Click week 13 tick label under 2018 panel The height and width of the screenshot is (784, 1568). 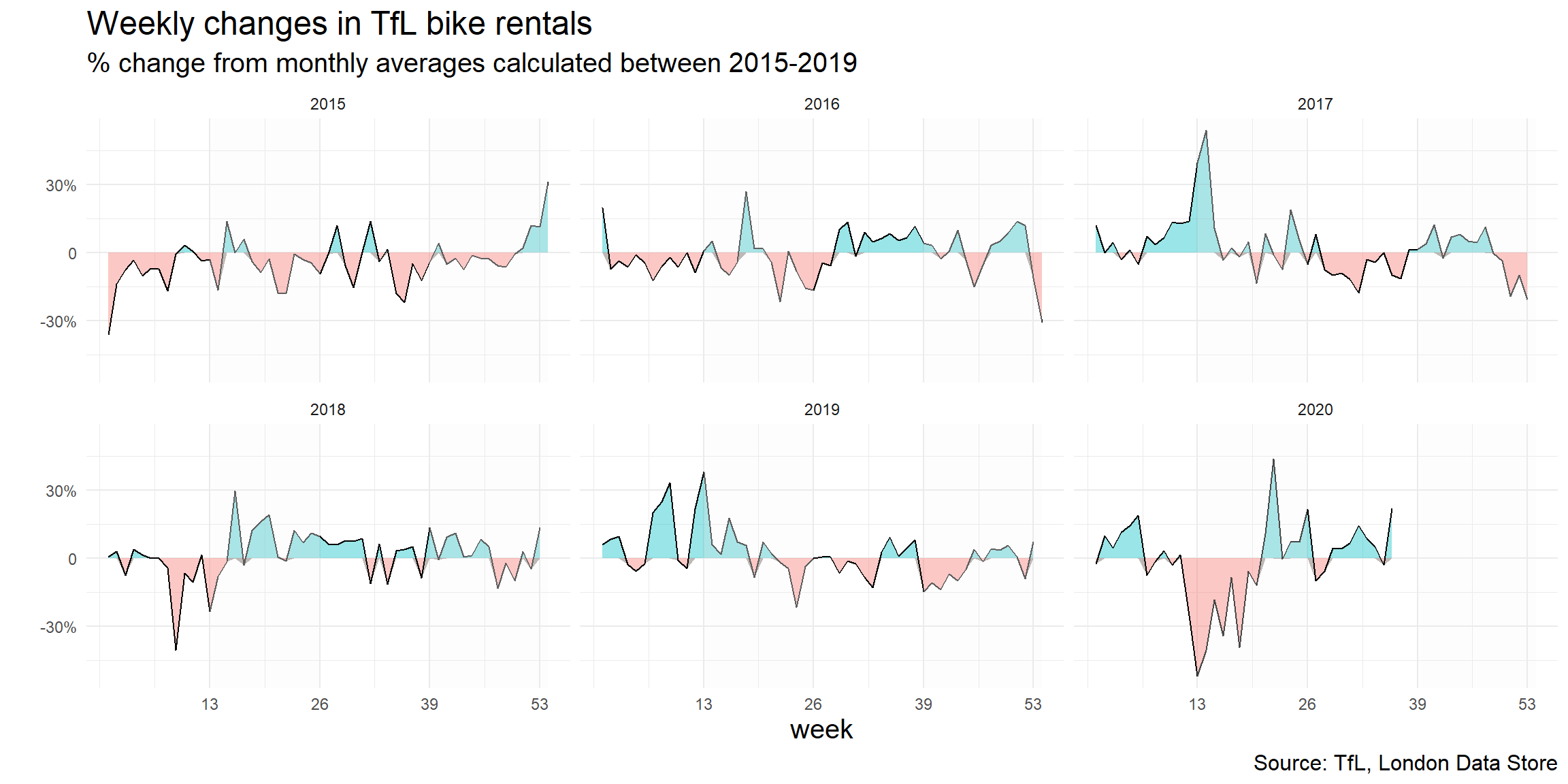[x=210, y=704]
